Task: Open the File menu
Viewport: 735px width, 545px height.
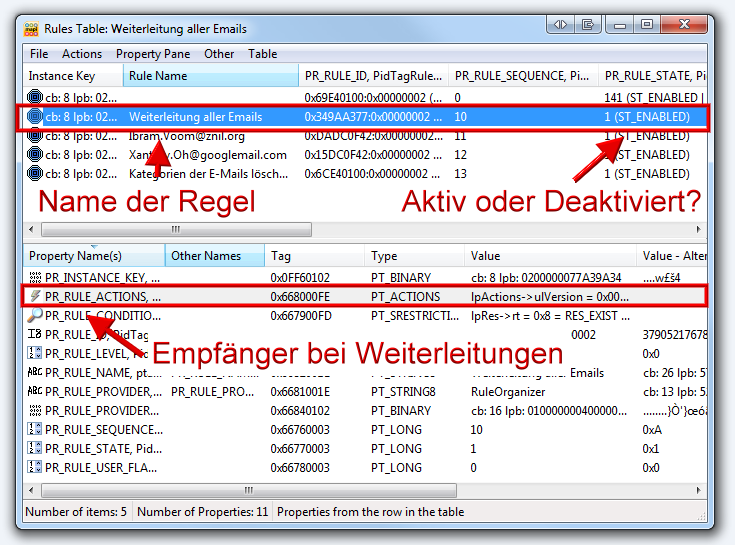Action: click(39, 54)
